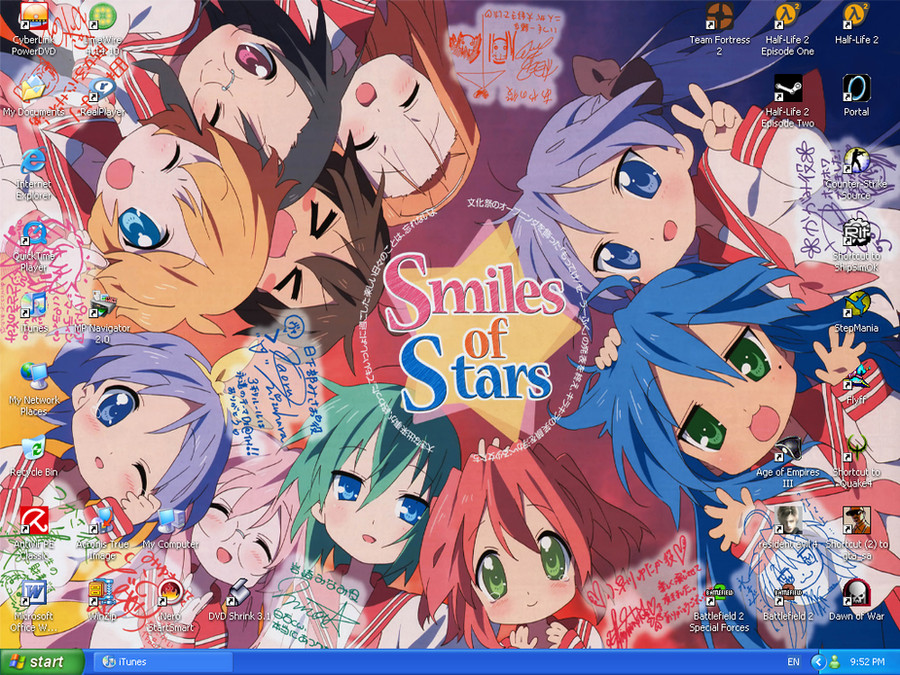Select the Battlefield 2 Special Forces icon
Screen dimensions: 900x675
pyautogui.click(x=719, y=593)
